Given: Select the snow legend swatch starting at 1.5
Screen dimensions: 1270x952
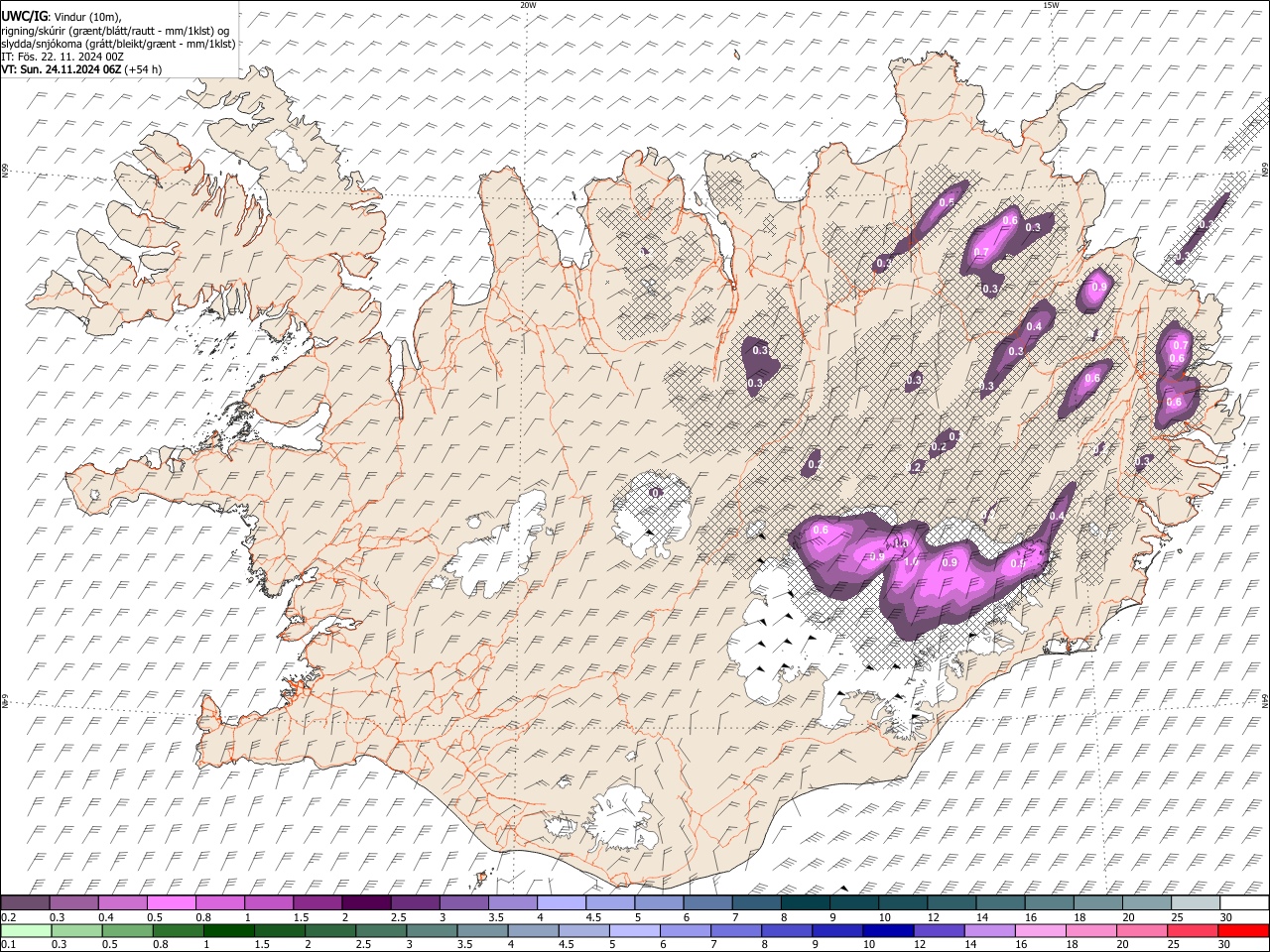Looking at the screenshot, I should tap(317, 902).
